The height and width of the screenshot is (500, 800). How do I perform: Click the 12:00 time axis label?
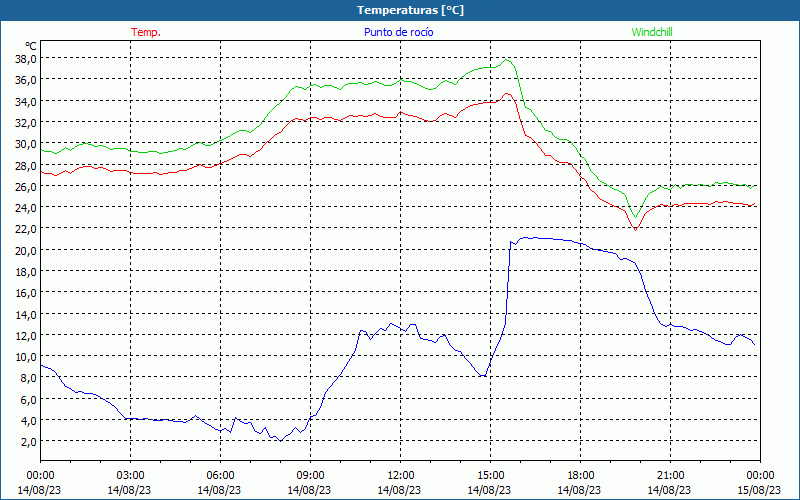pos(401,476)
